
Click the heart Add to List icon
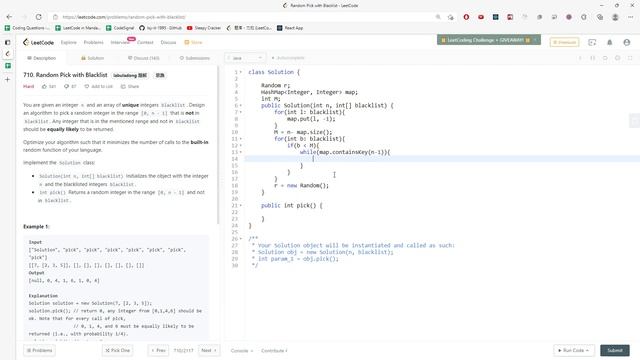[87, 87]
